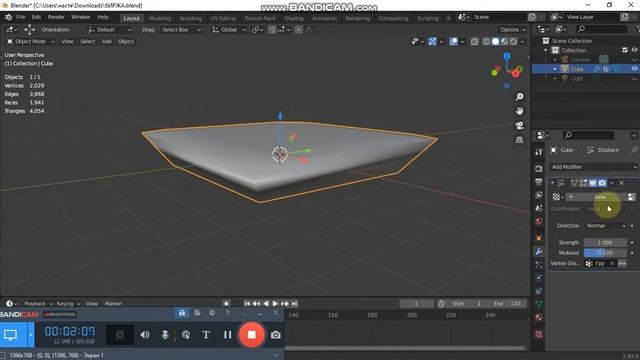The height and width of the screenshot is (360, 640).
Task: Toggle Collection exclude checkbox in outliner
Action: click(x=625, y=50)
